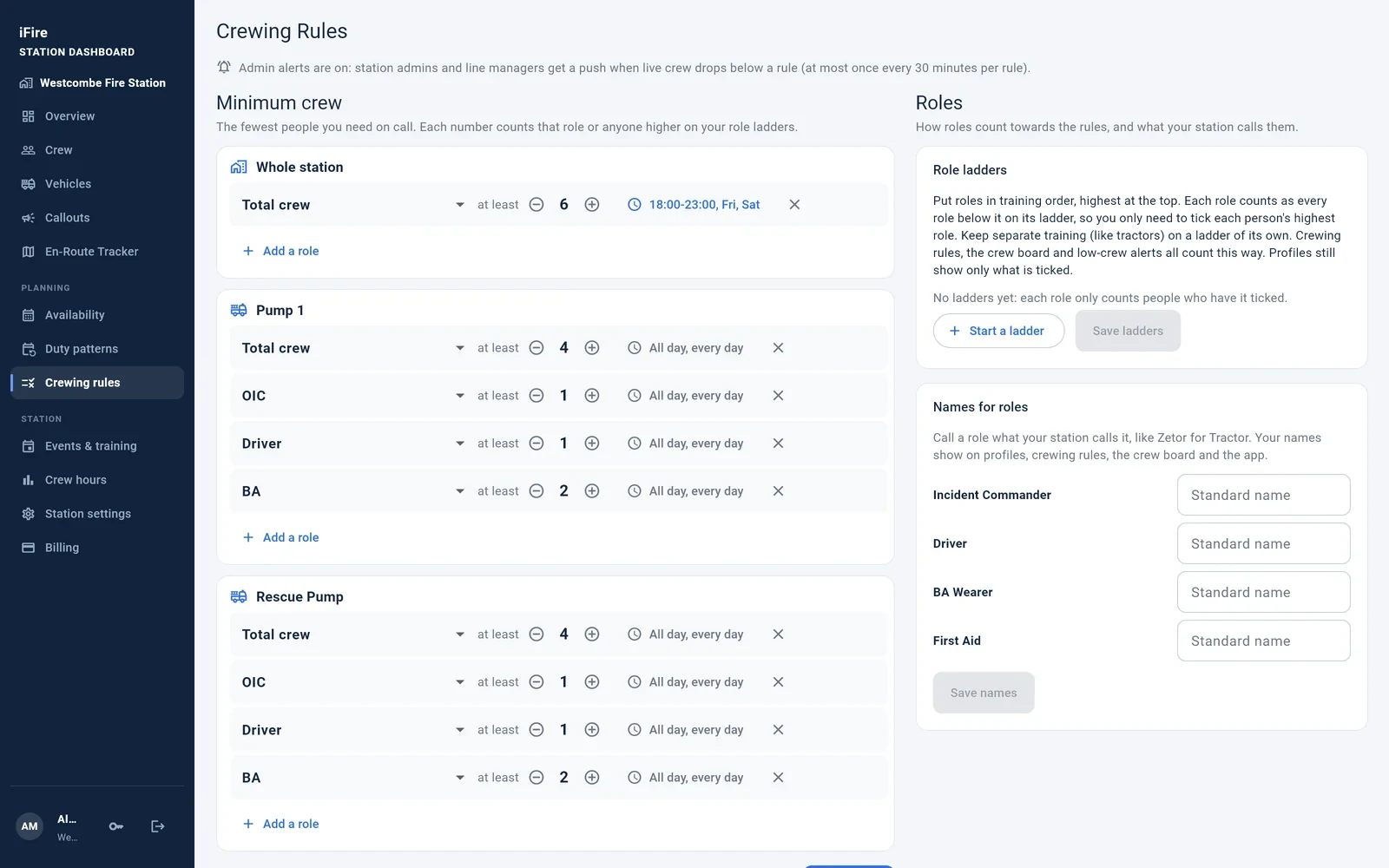Delete the Pump 1 Driver rule

tap(778, 444)
